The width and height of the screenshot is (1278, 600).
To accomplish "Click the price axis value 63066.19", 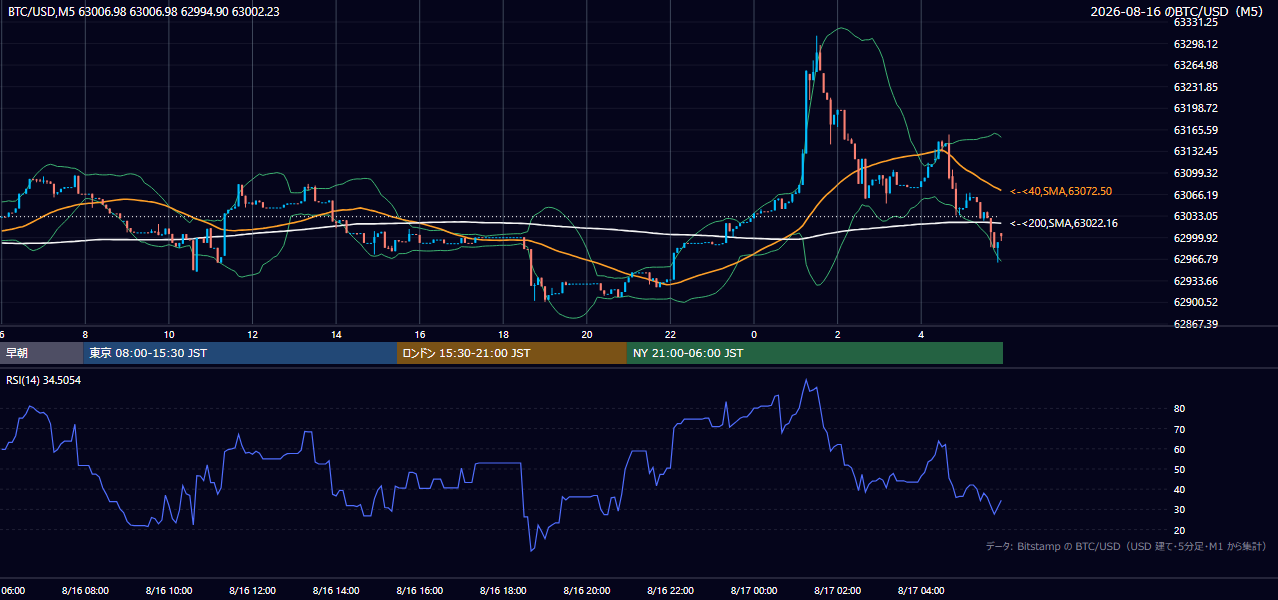I will [1195, 195].
